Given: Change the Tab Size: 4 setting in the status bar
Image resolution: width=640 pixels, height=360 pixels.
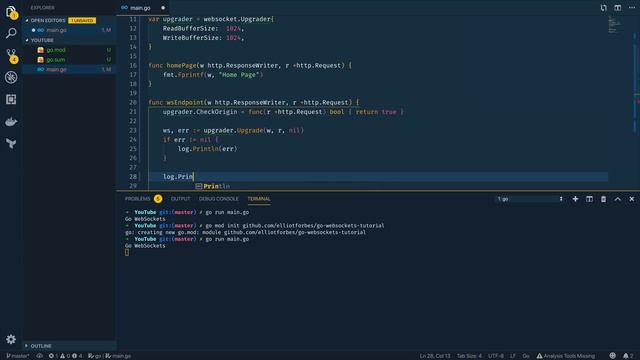Looking at the screenshot, I should (469, 356).
